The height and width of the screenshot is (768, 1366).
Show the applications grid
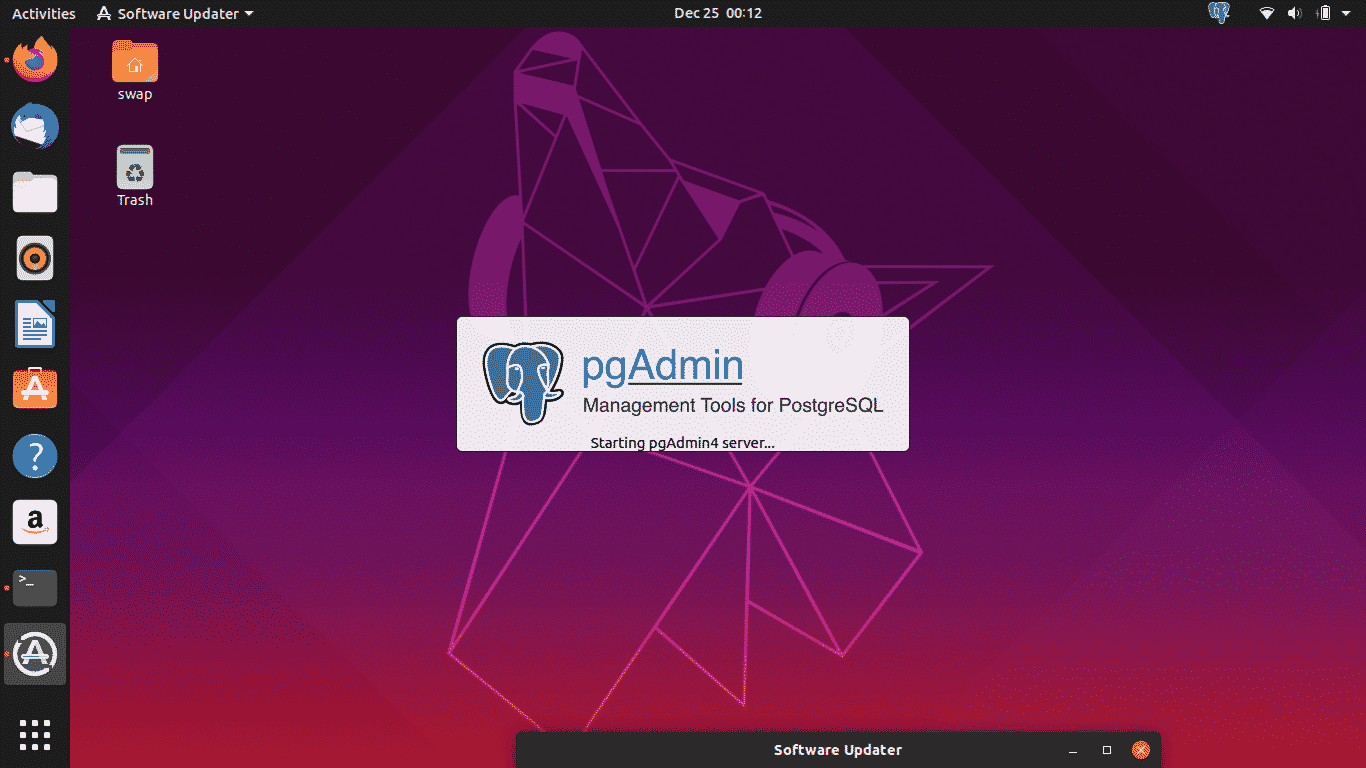pos(35,734)
